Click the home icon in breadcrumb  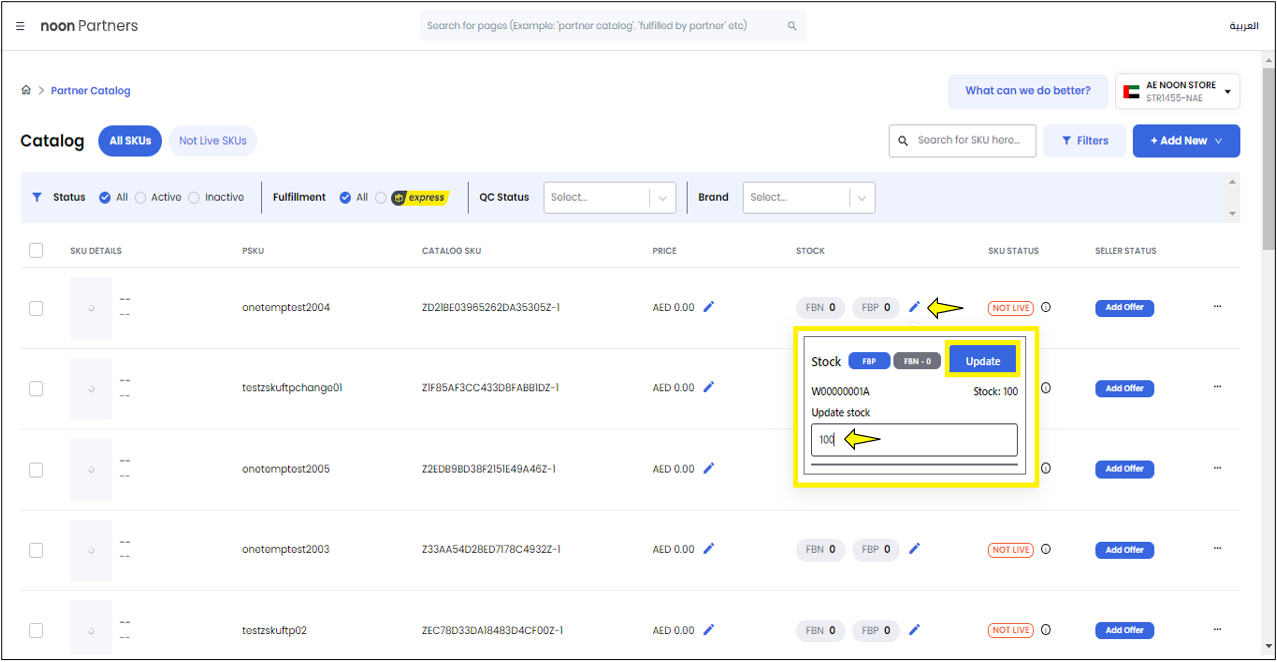point(26,90)
